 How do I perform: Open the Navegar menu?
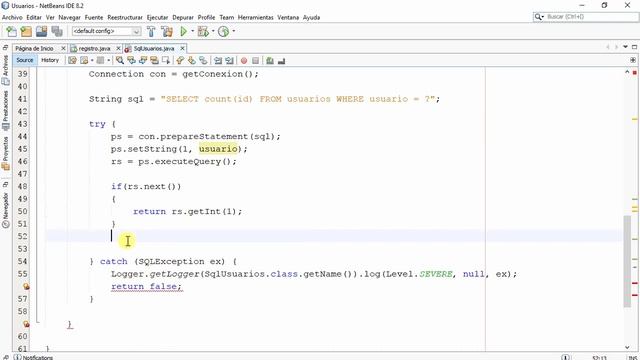(x=69, y=17)
